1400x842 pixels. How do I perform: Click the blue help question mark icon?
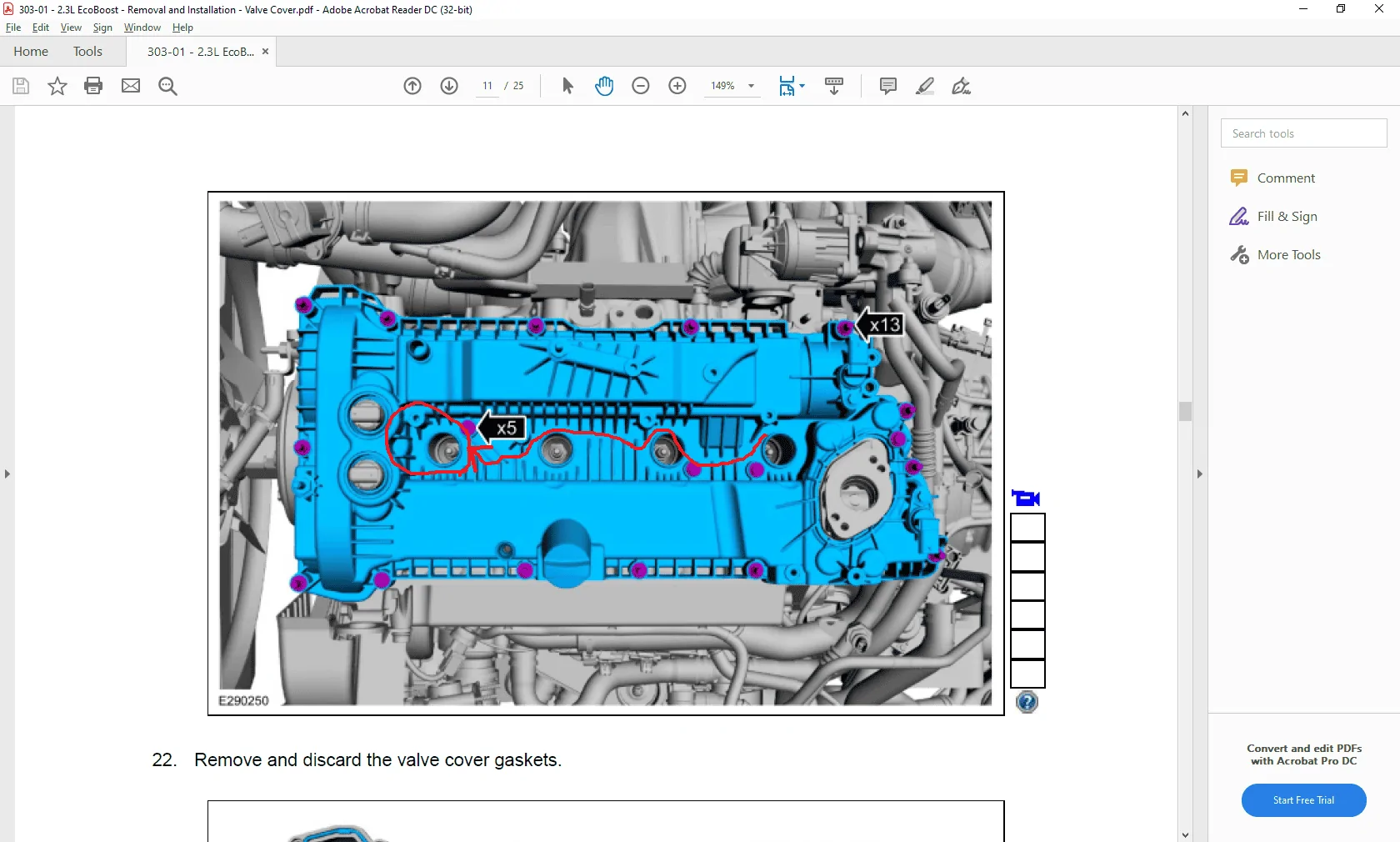point(1027,702)
